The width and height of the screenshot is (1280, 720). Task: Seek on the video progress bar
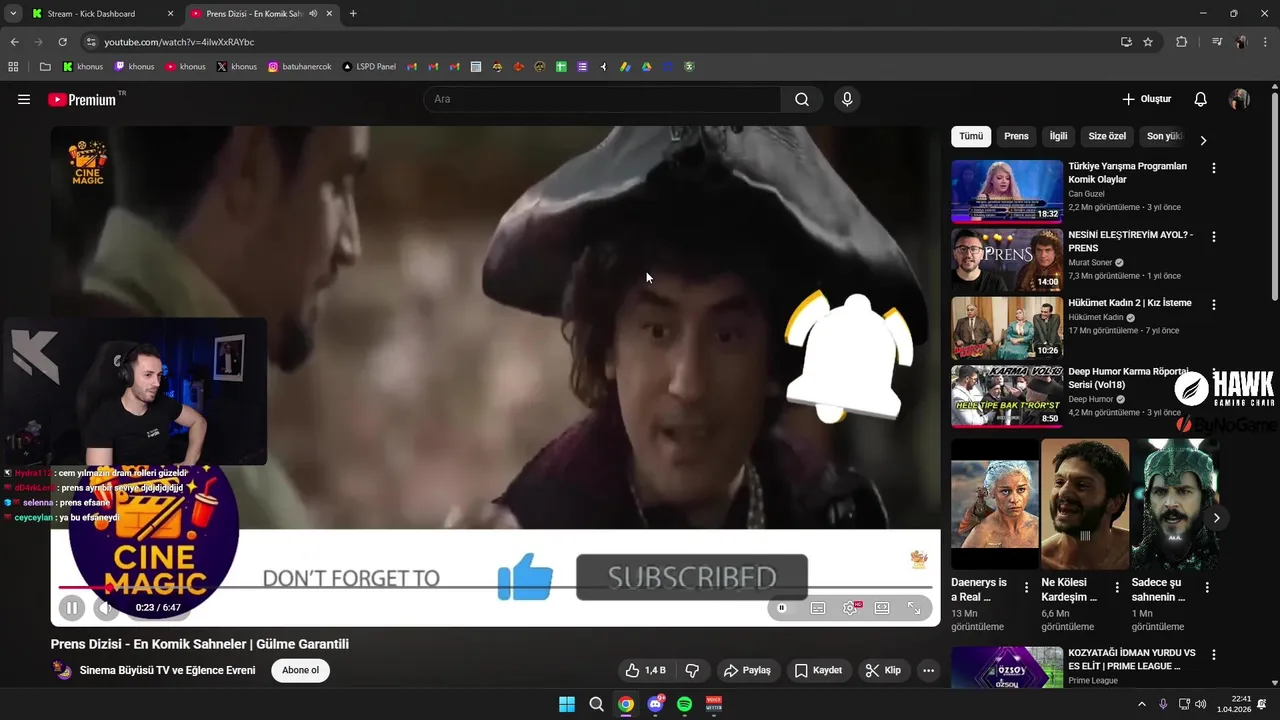pos(495,587)
